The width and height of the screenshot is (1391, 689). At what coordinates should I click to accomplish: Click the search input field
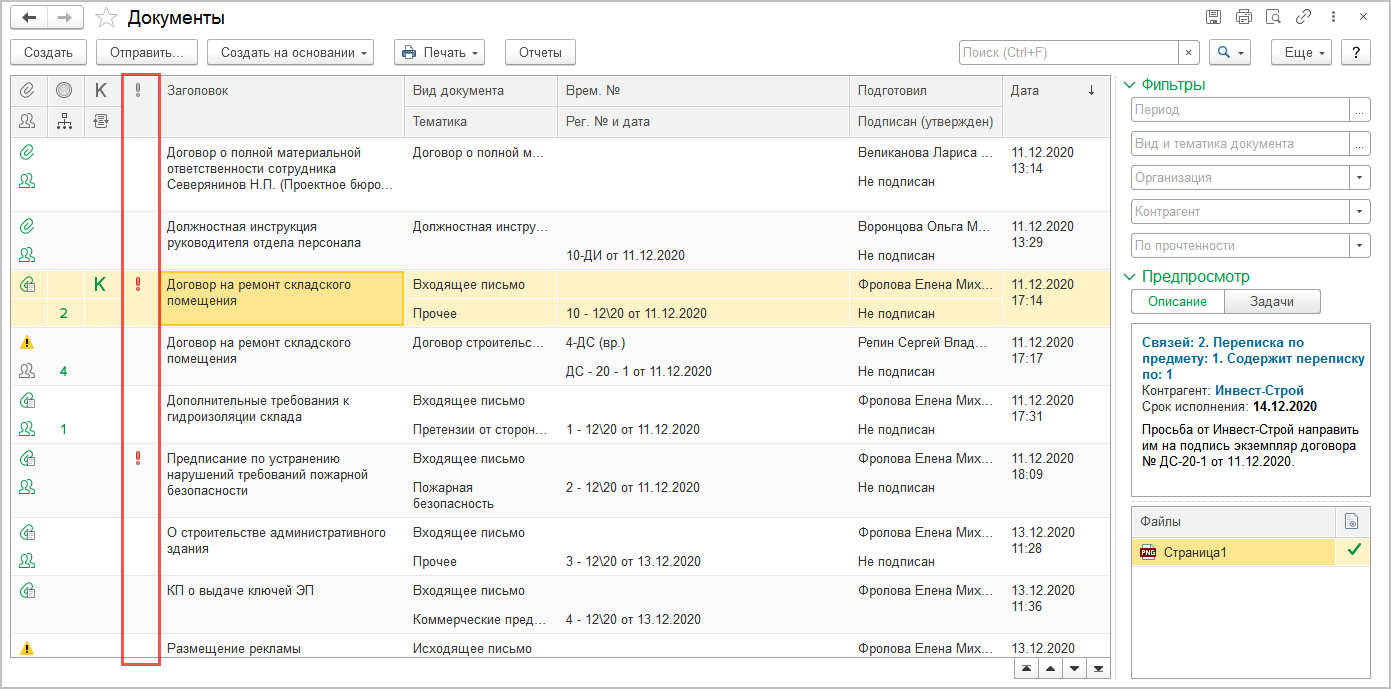[1068, 53]
